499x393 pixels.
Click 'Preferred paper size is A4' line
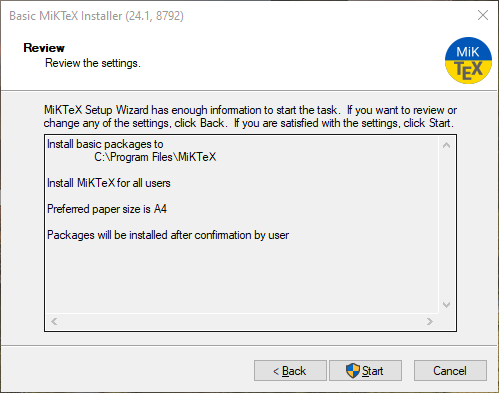click(107, 209)
